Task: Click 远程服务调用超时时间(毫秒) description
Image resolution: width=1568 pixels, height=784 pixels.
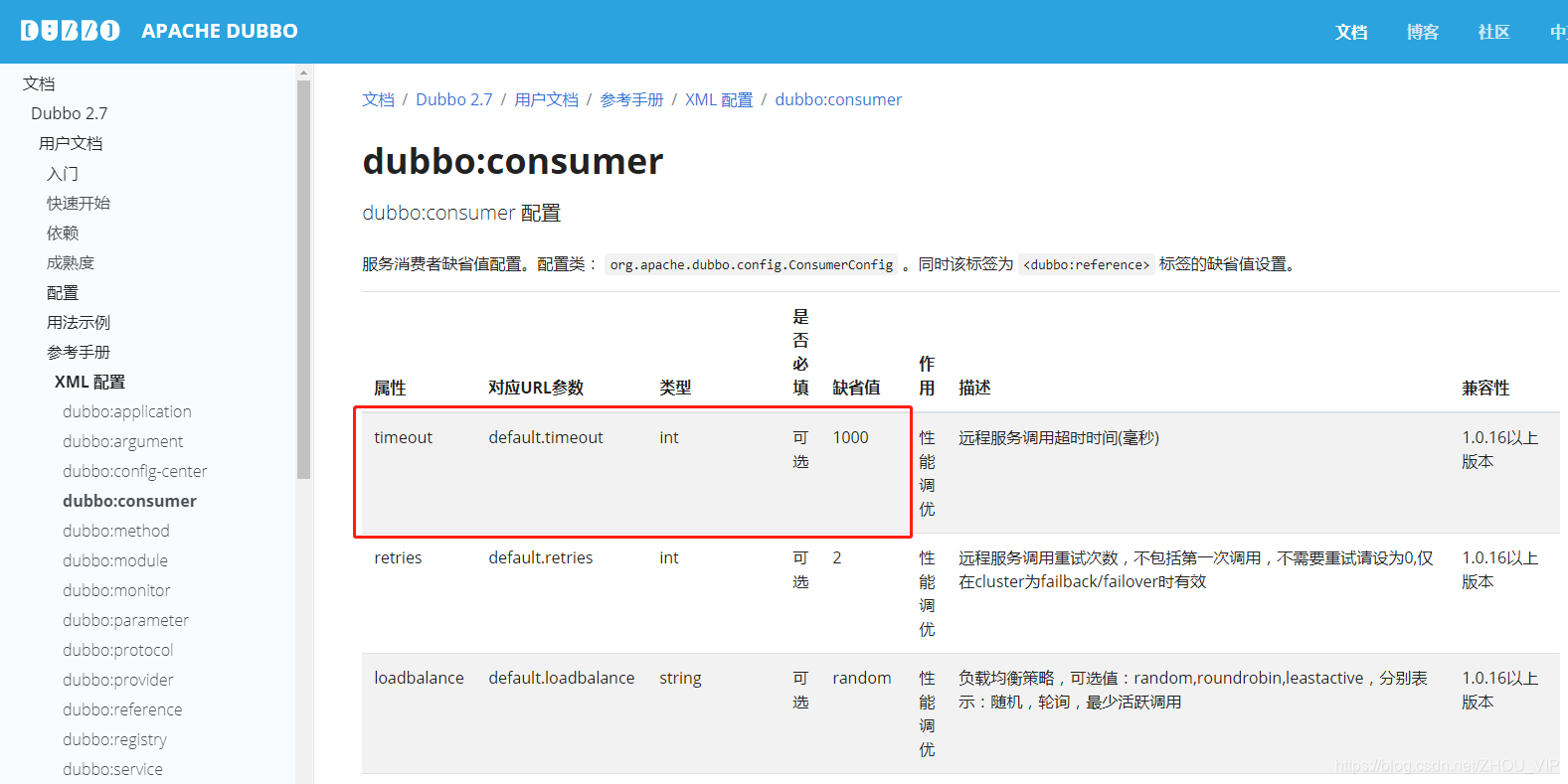Action: tap(1059, 437)
